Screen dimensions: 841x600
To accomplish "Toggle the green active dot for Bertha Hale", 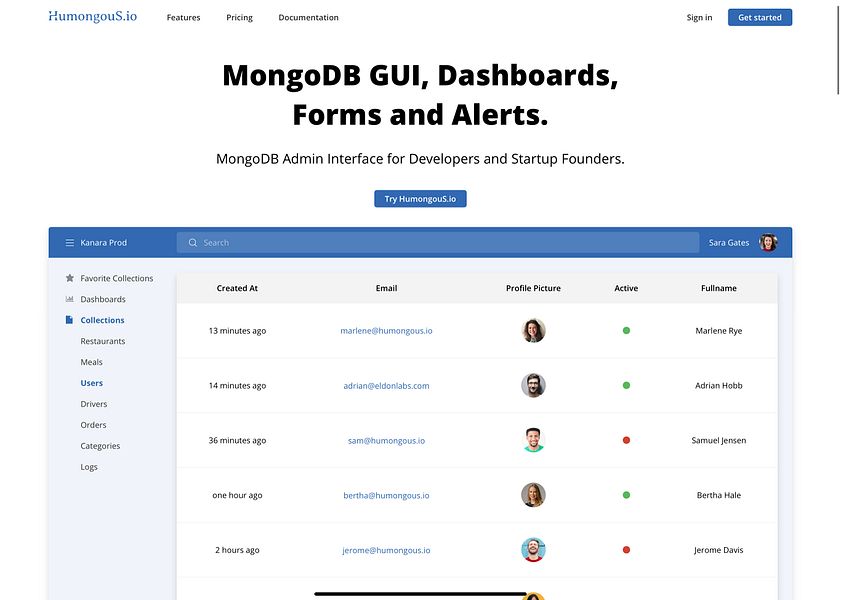I will pyautogui.click(x=626, y=495).
